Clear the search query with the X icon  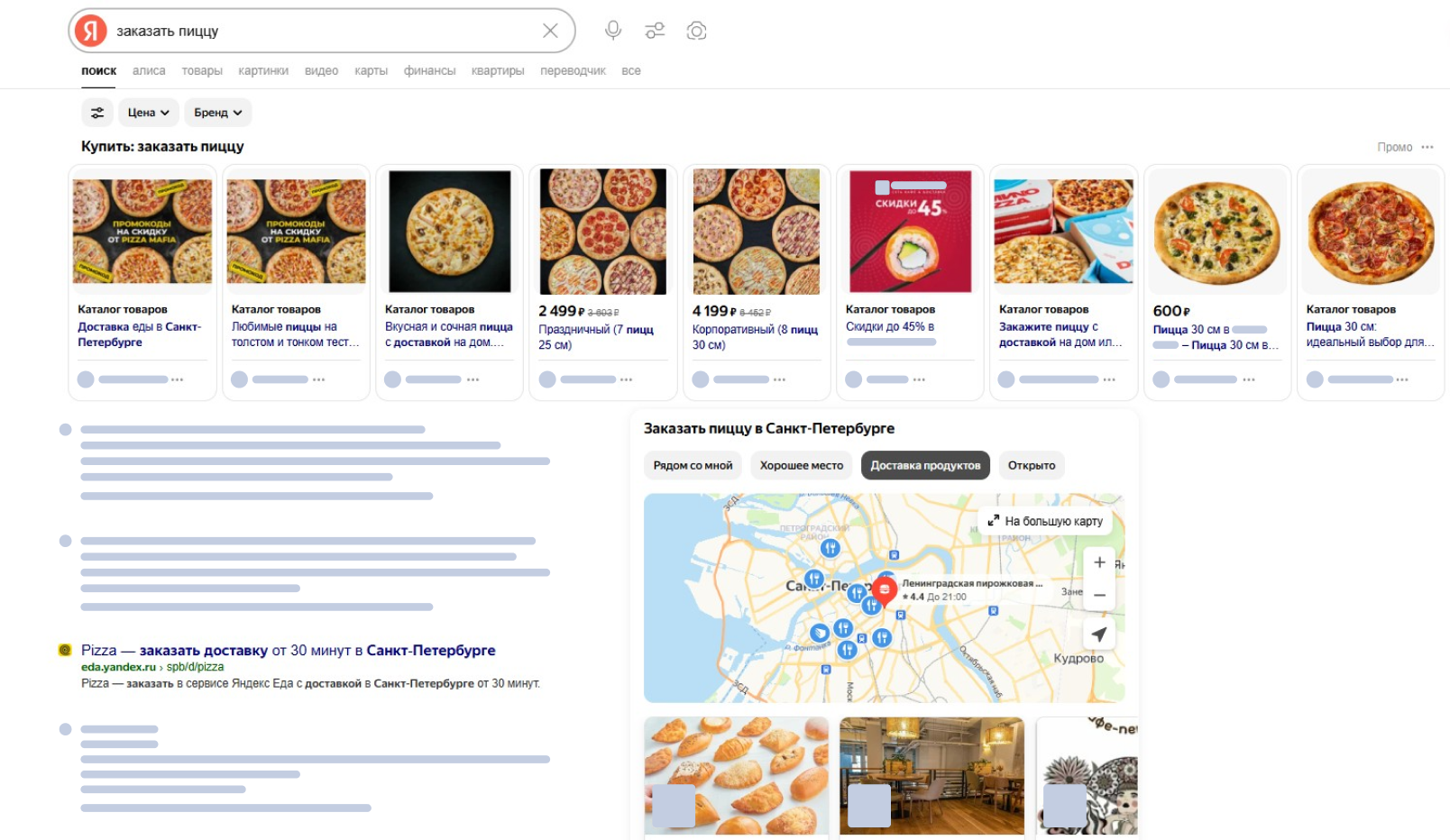(x=550, y=31)
